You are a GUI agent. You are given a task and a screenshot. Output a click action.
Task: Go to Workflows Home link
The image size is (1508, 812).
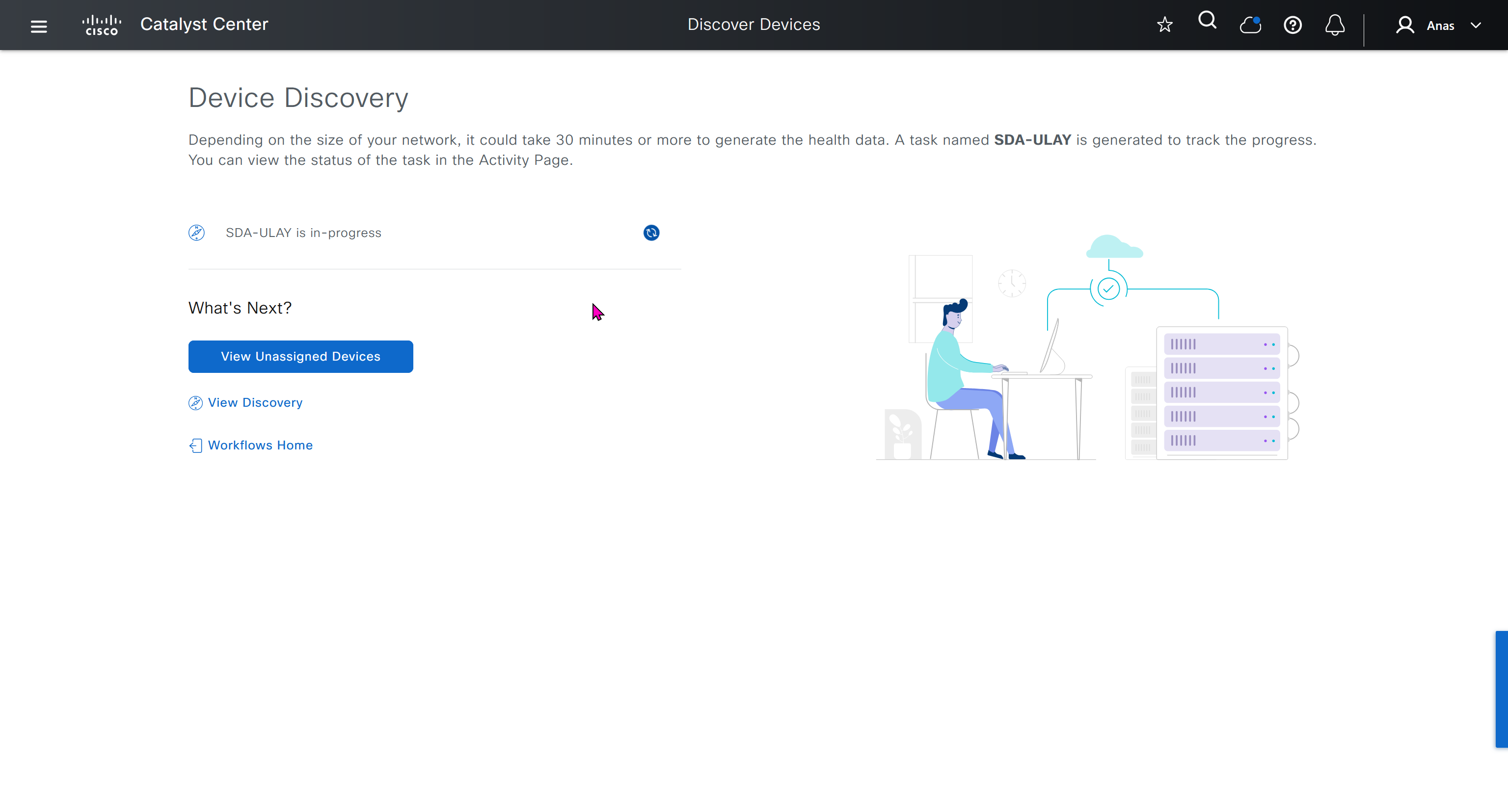(x=260, y=445)
